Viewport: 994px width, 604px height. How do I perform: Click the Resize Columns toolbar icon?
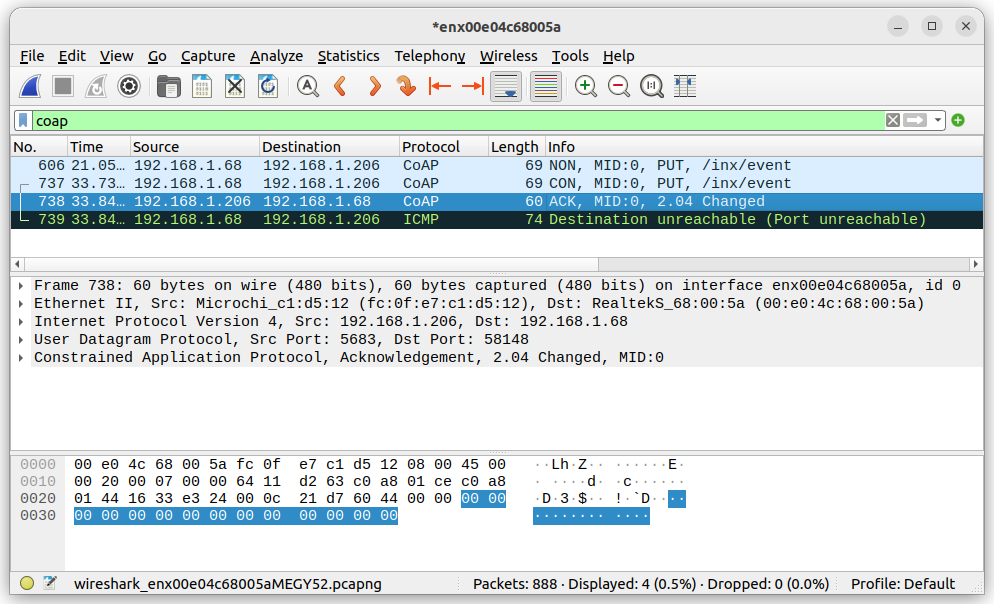(x=685, y=87)
